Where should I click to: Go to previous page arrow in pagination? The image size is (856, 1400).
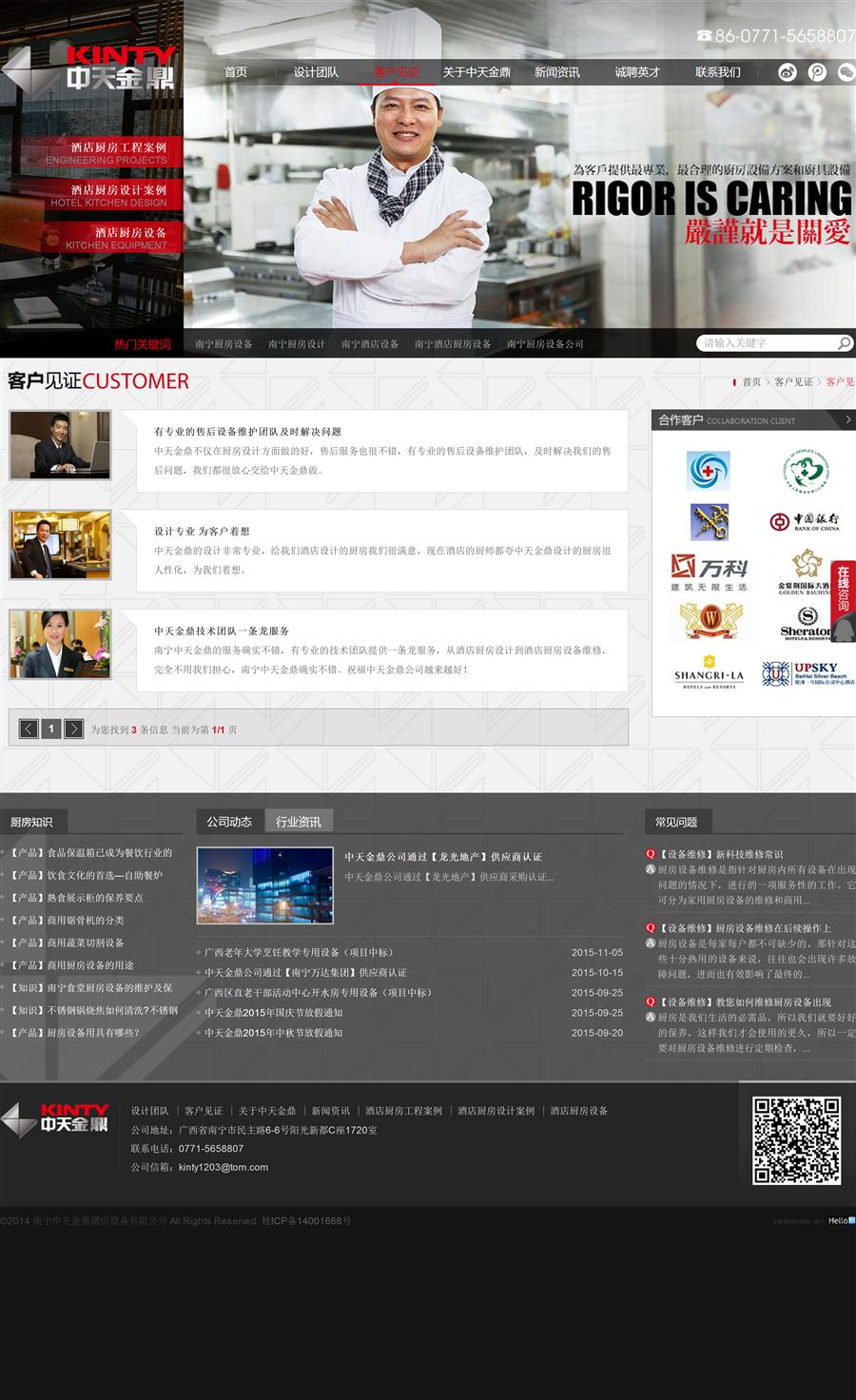29,729
